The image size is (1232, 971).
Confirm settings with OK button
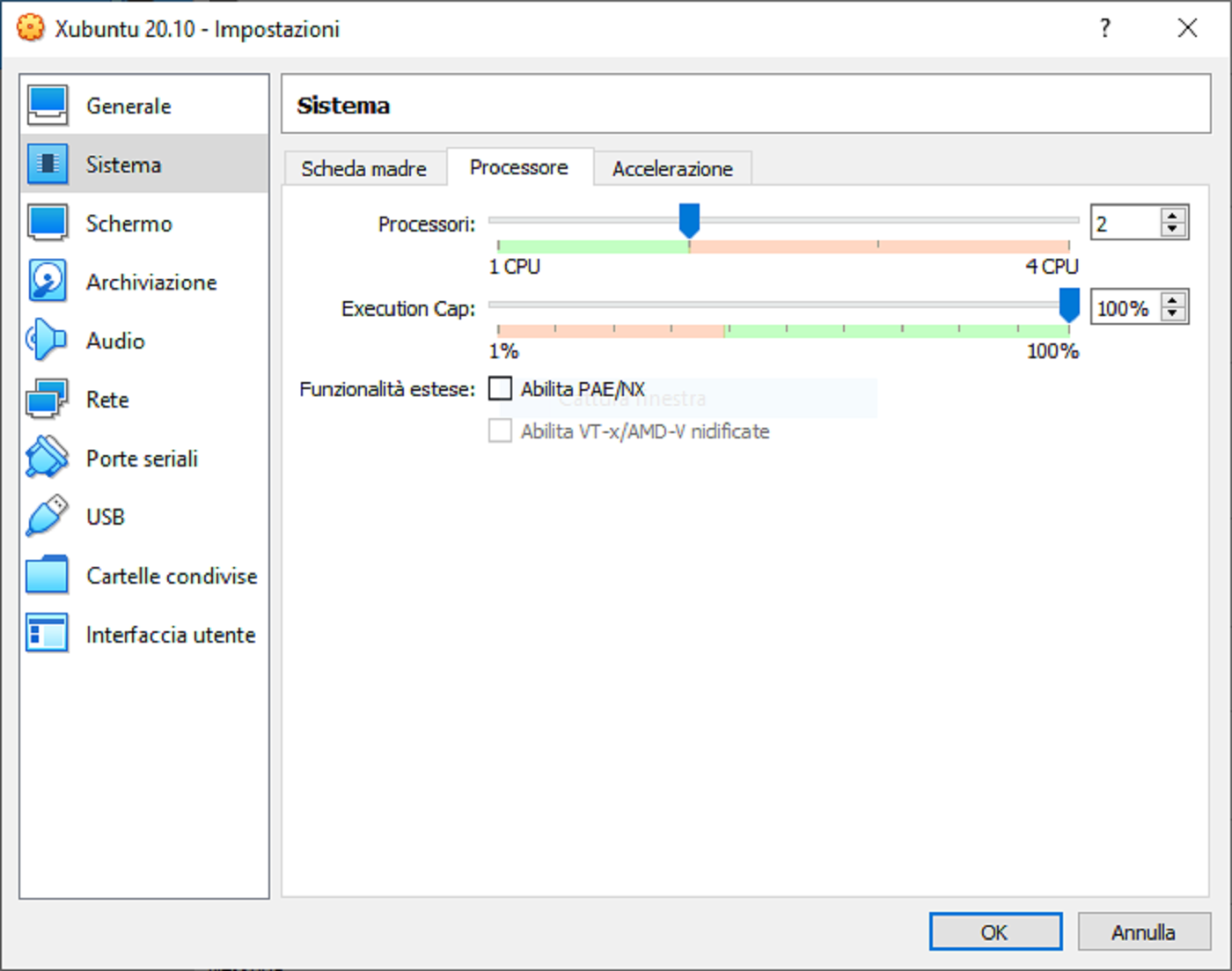tap(994, 931)
